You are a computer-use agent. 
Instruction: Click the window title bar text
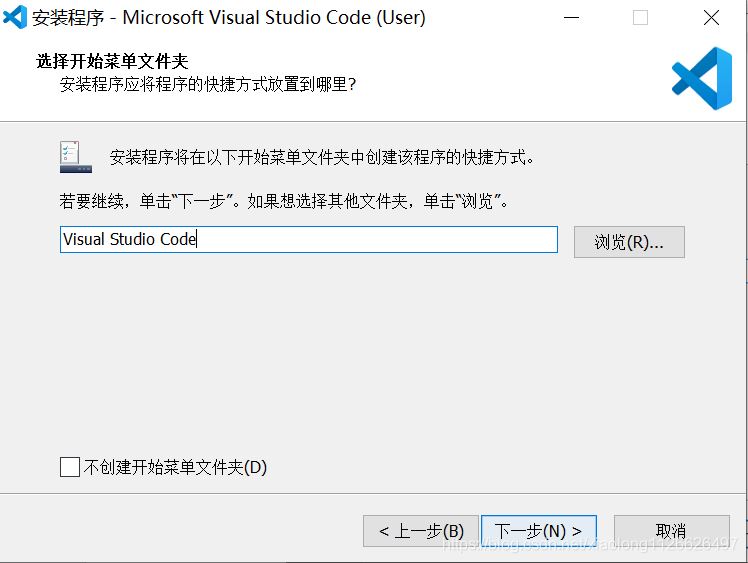click(229, 18)
